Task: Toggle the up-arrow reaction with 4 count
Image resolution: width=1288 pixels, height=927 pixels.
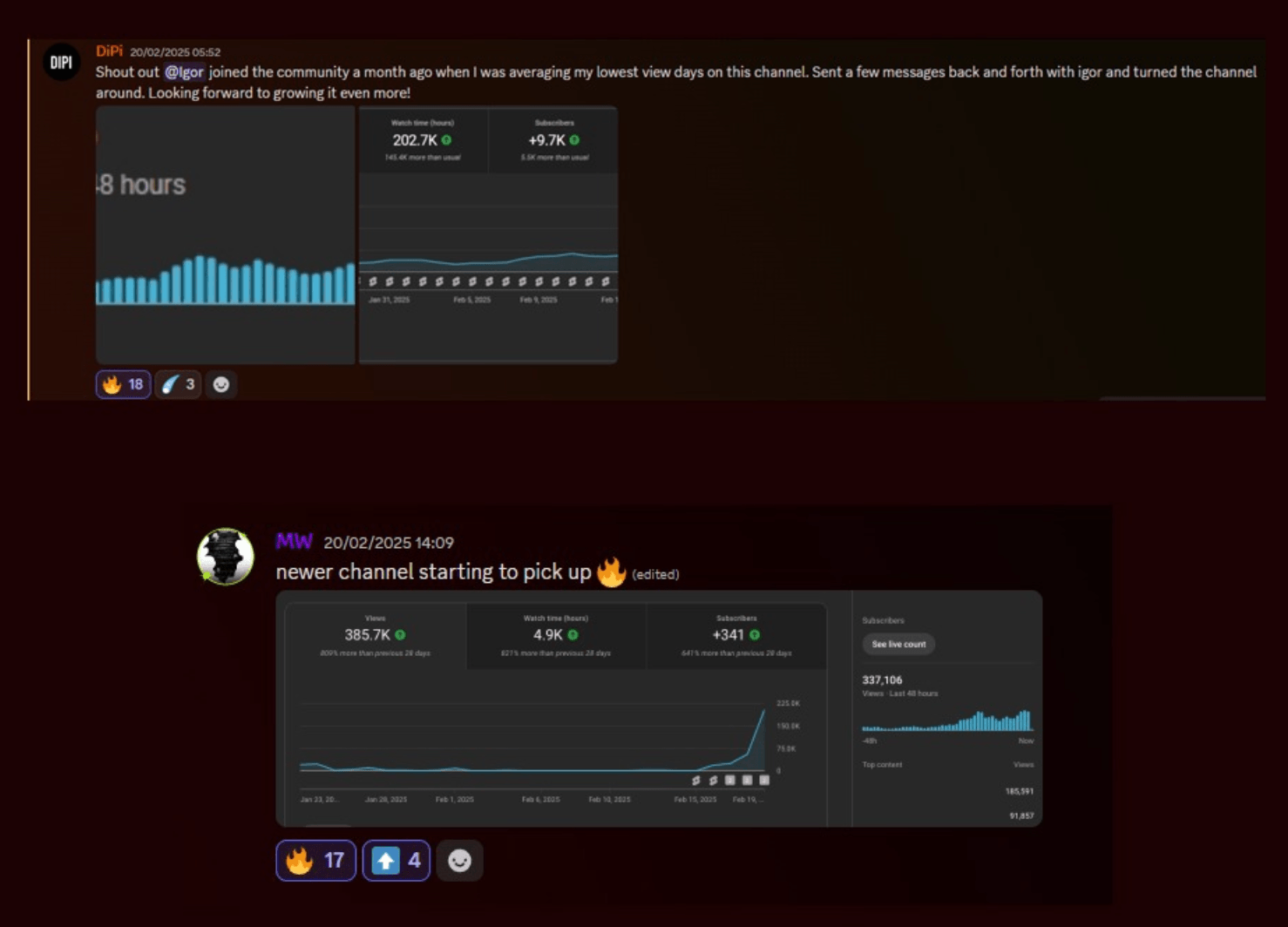Action: (x=397, y=861)
